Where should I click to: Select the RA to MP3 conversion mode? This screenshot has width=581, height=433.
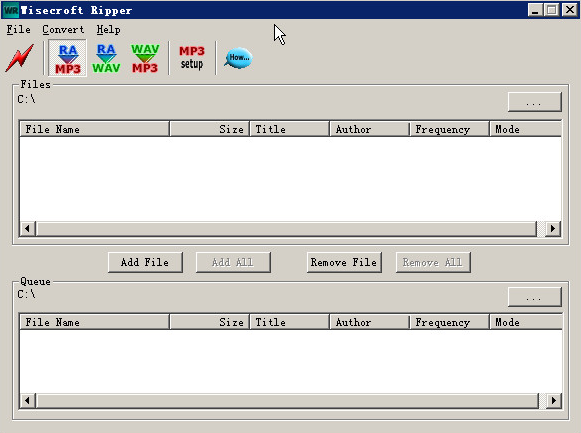67,58
